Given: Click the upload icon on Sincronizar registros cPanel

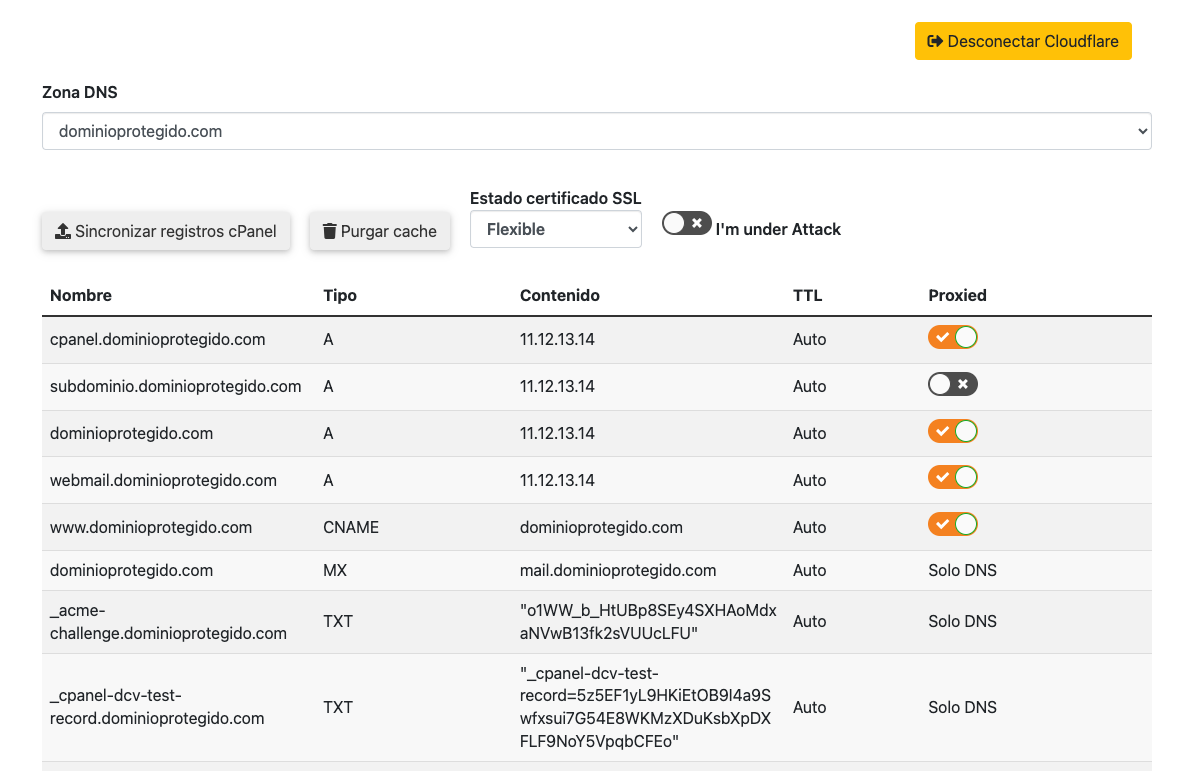Looking at the screenshot, I should 62,231.
